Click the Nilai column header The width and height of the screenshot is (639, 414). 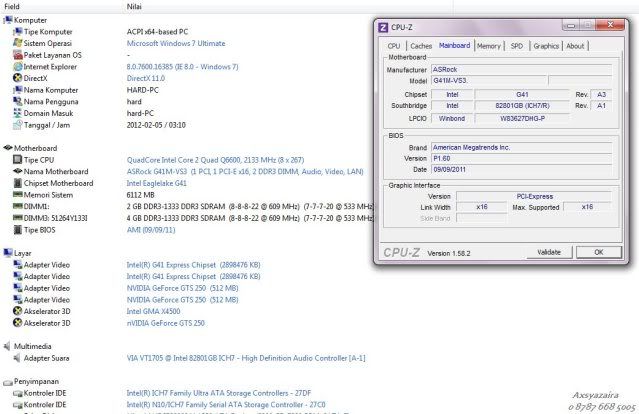[134, 7]
